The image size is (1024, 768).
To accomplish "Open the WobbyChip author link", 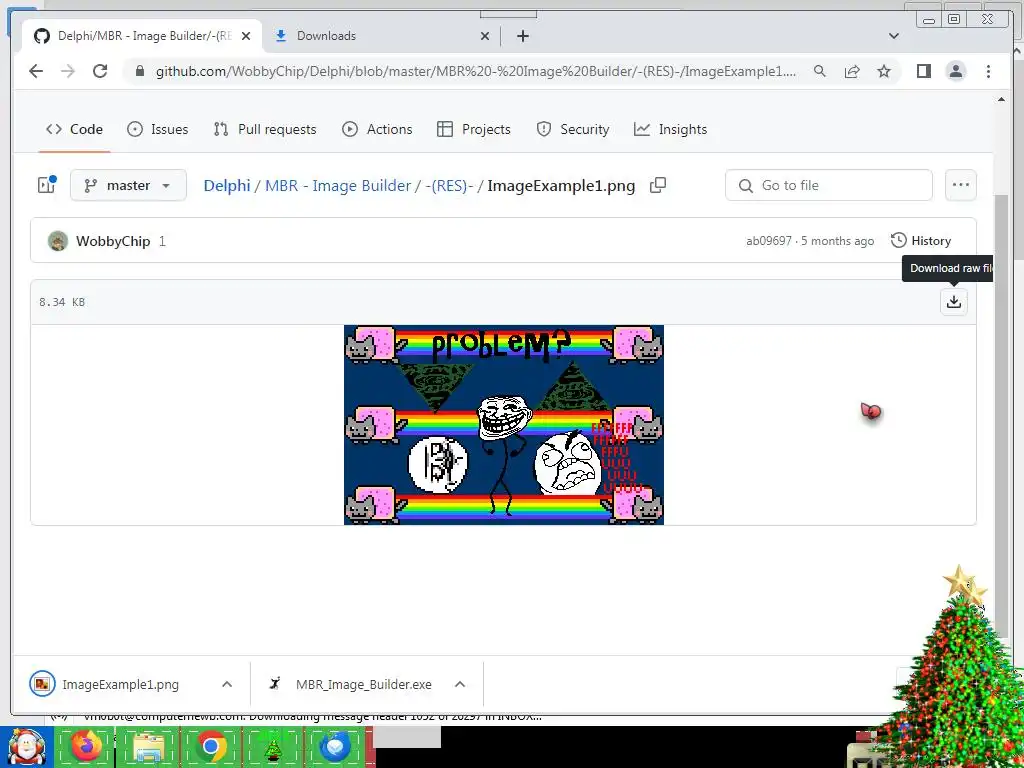I will coord(113,241).
